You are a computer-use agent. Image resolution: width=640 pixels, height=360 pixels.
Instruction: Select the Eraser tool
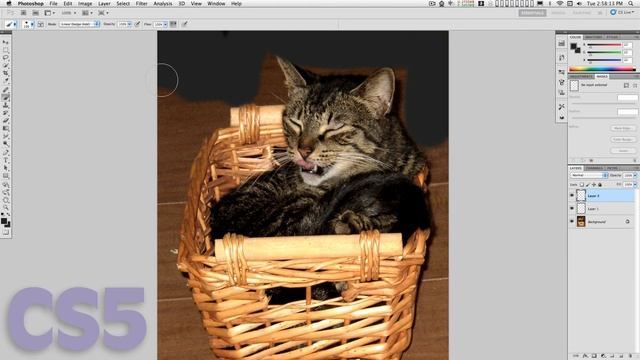point(6,120)
